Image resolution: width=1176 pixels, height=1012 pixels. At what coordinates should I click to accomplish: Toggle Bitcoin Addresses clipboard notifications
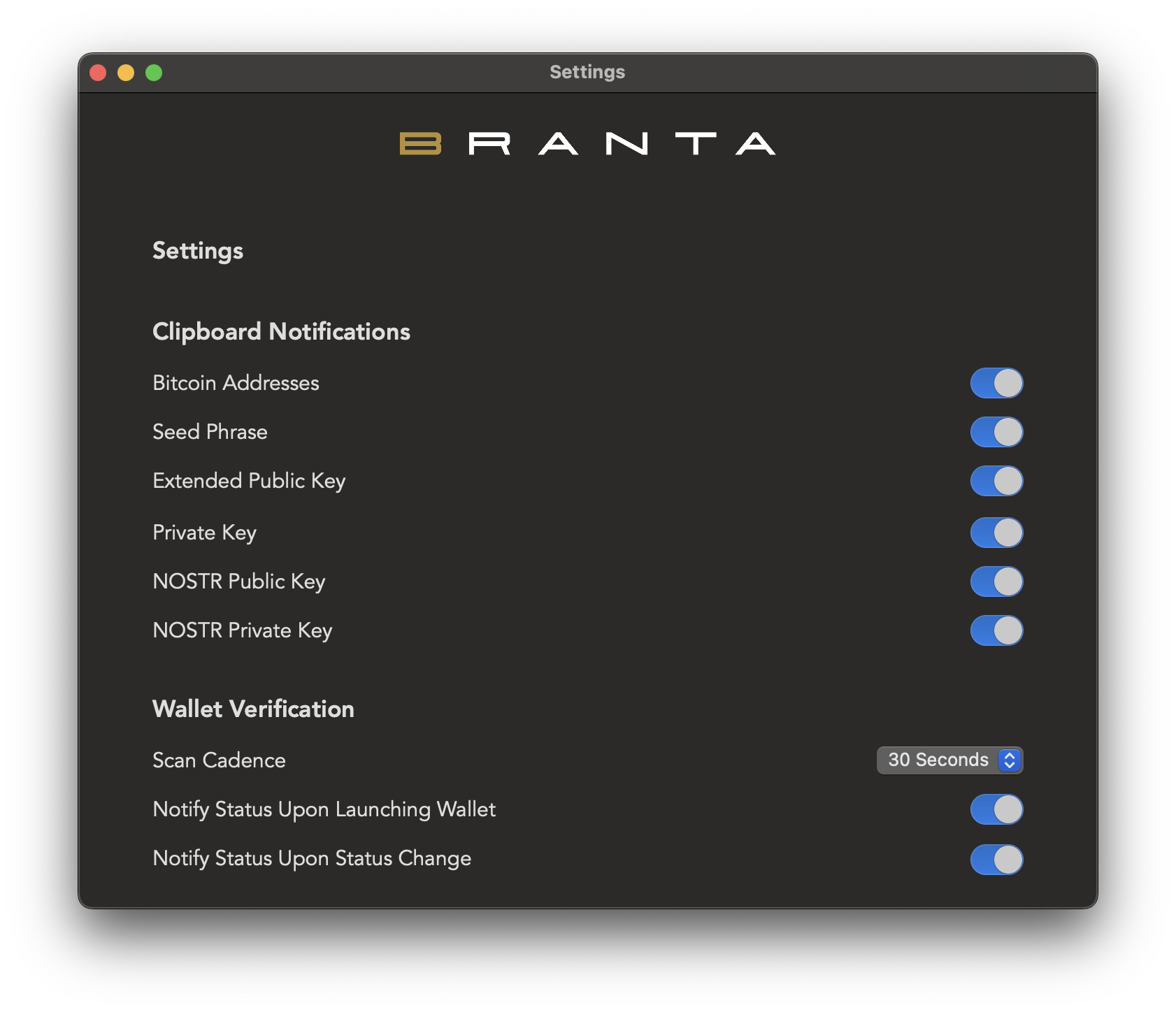point(996,383)
